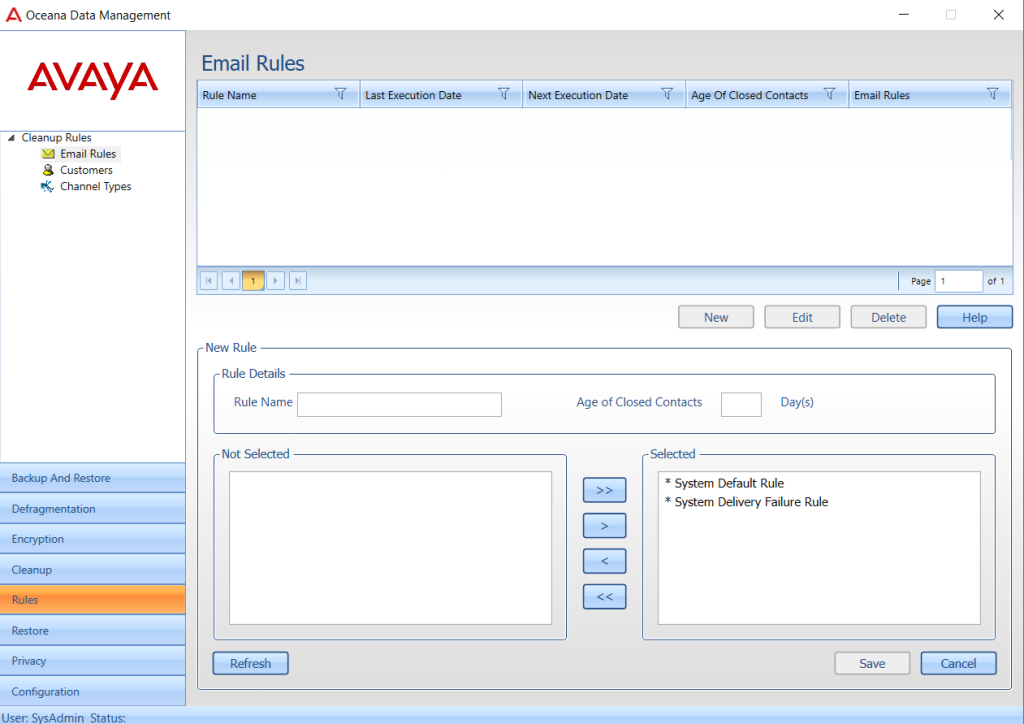Focus the Page number input field
The height and width of the screenshot is (724, 1024).
click(x=958, y=281)
